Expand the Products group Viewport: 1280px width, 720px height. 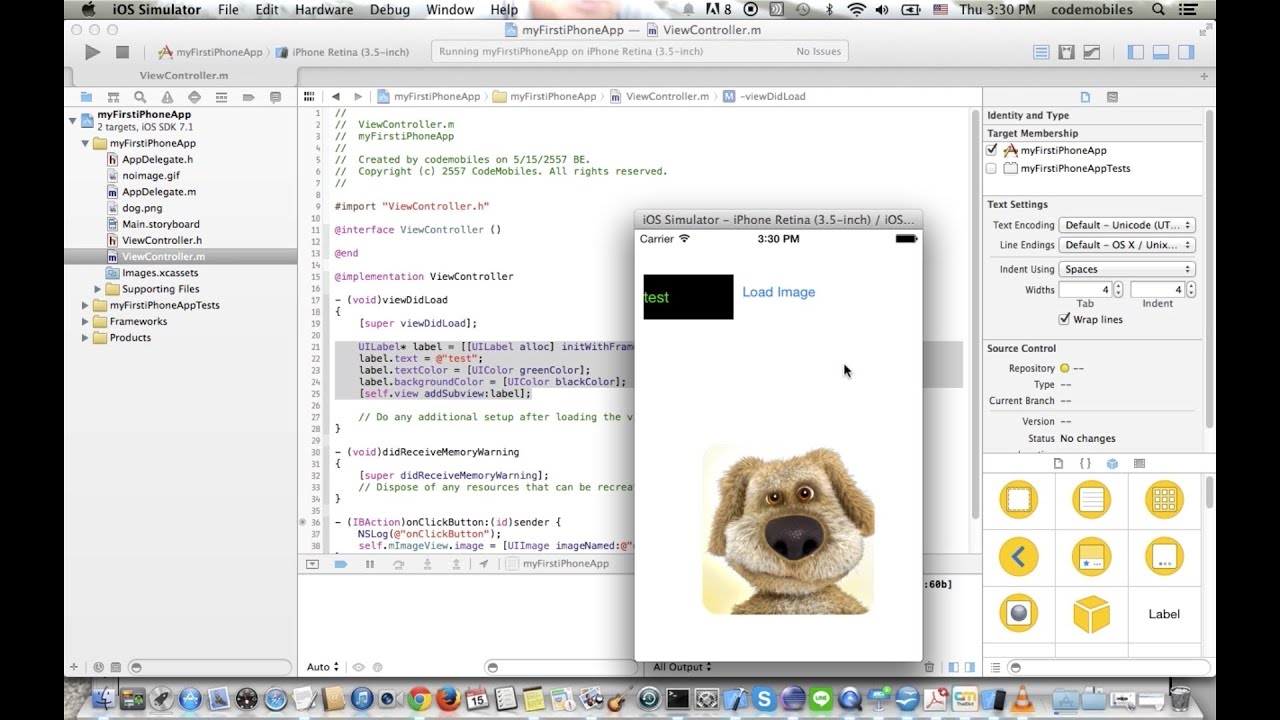click(85, 338)
